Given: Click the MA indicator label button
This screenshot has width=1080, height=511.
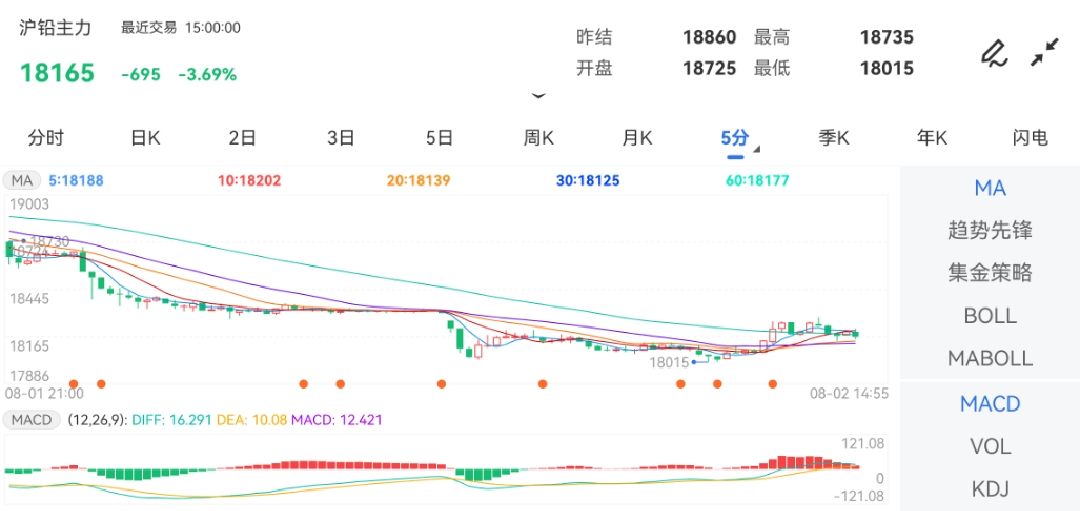Looking at the screenshot, I should coord(22,181).
